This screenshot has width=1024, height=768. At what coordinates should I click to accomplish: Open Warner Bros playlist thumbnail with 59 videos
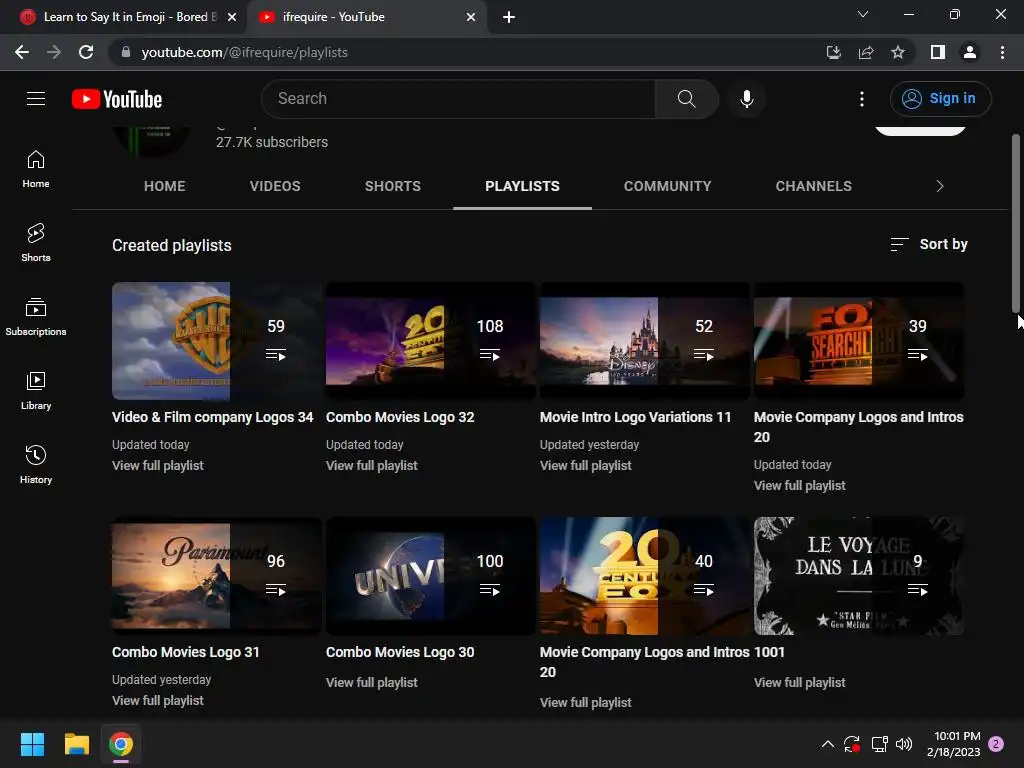coord(216,341)
